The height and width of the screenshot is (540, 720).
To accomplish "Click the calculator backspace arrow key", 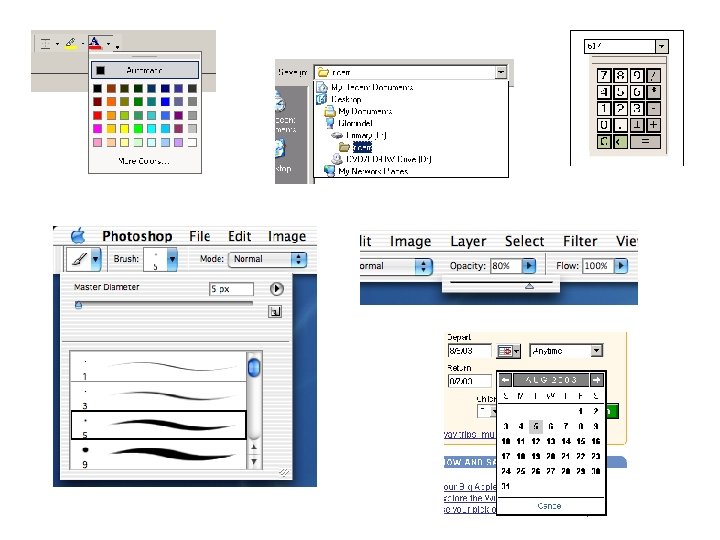I will click(620, 141).
